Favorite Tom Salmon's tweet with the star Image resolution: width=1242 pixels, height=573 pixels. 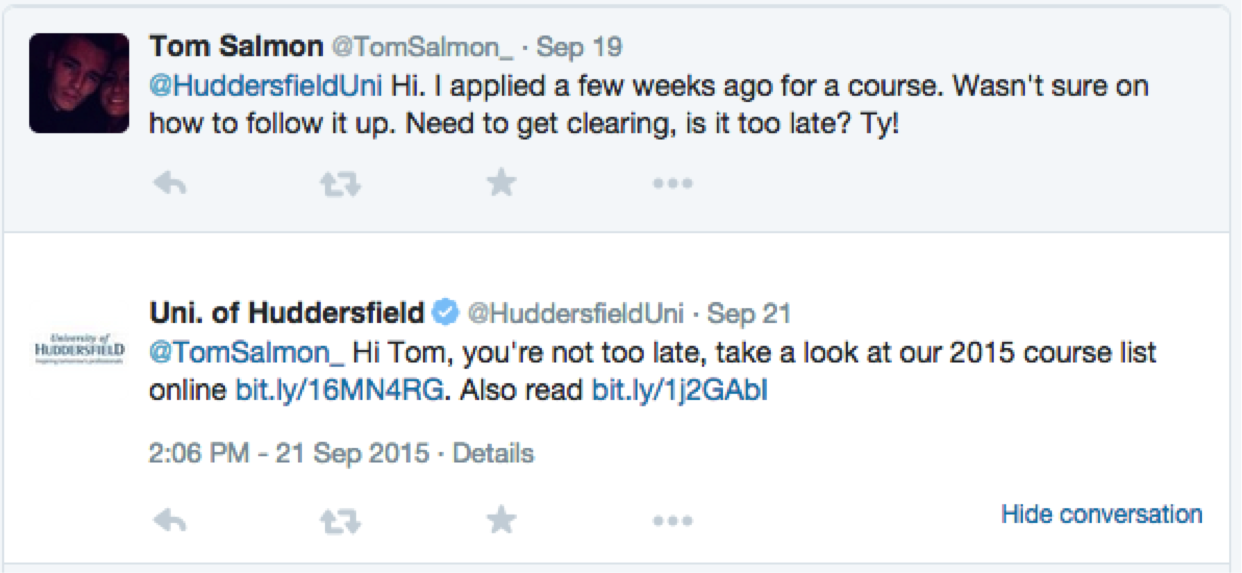tap(501, 182)
